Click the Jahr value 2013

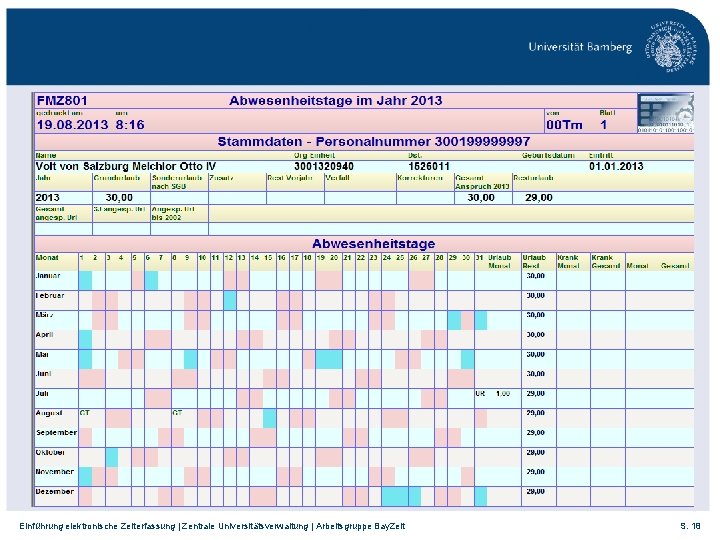click(x=47, y=198)
